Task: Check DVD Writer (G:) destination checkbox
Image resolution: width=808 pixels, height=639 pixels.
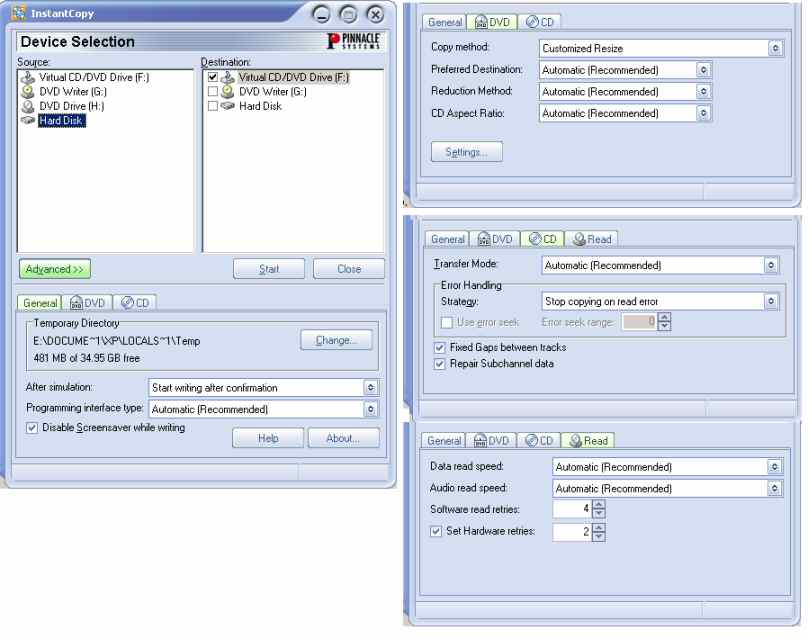Action: coord(213,92)
